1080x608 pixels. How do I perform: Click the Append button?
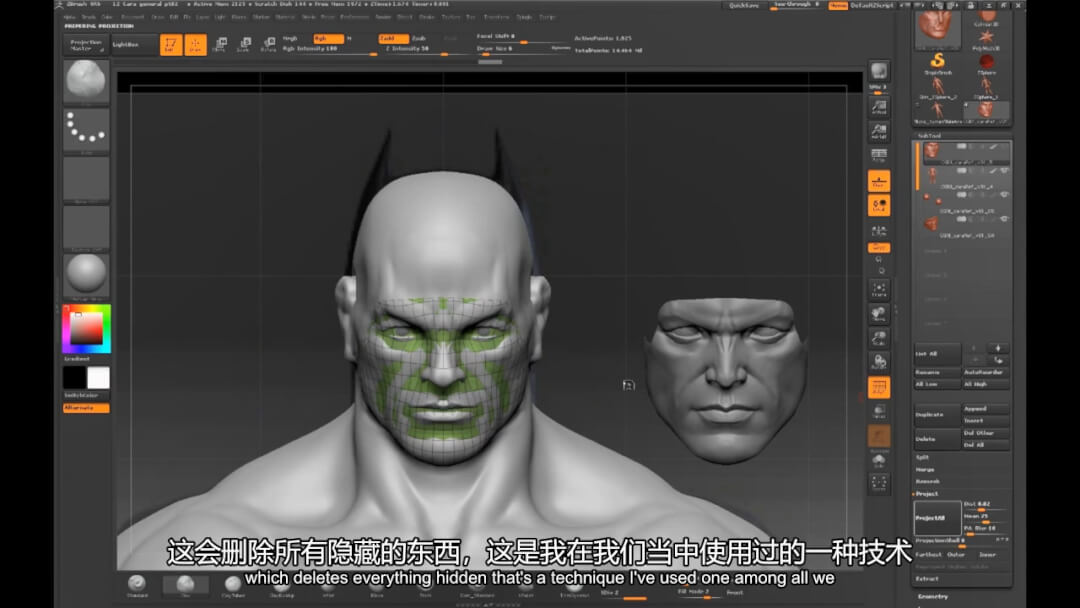986,409
